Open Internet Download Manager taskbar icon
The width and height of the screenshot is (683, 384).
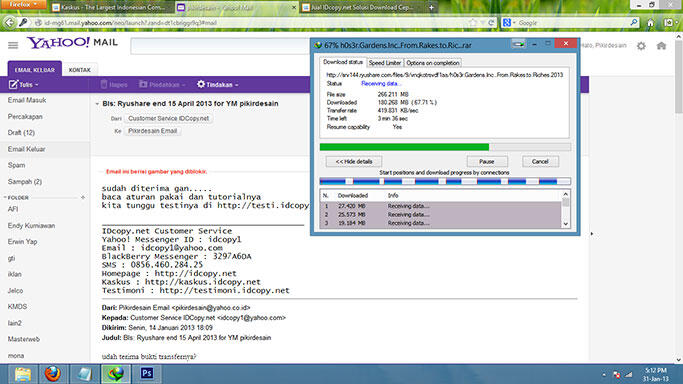(115, 374)
